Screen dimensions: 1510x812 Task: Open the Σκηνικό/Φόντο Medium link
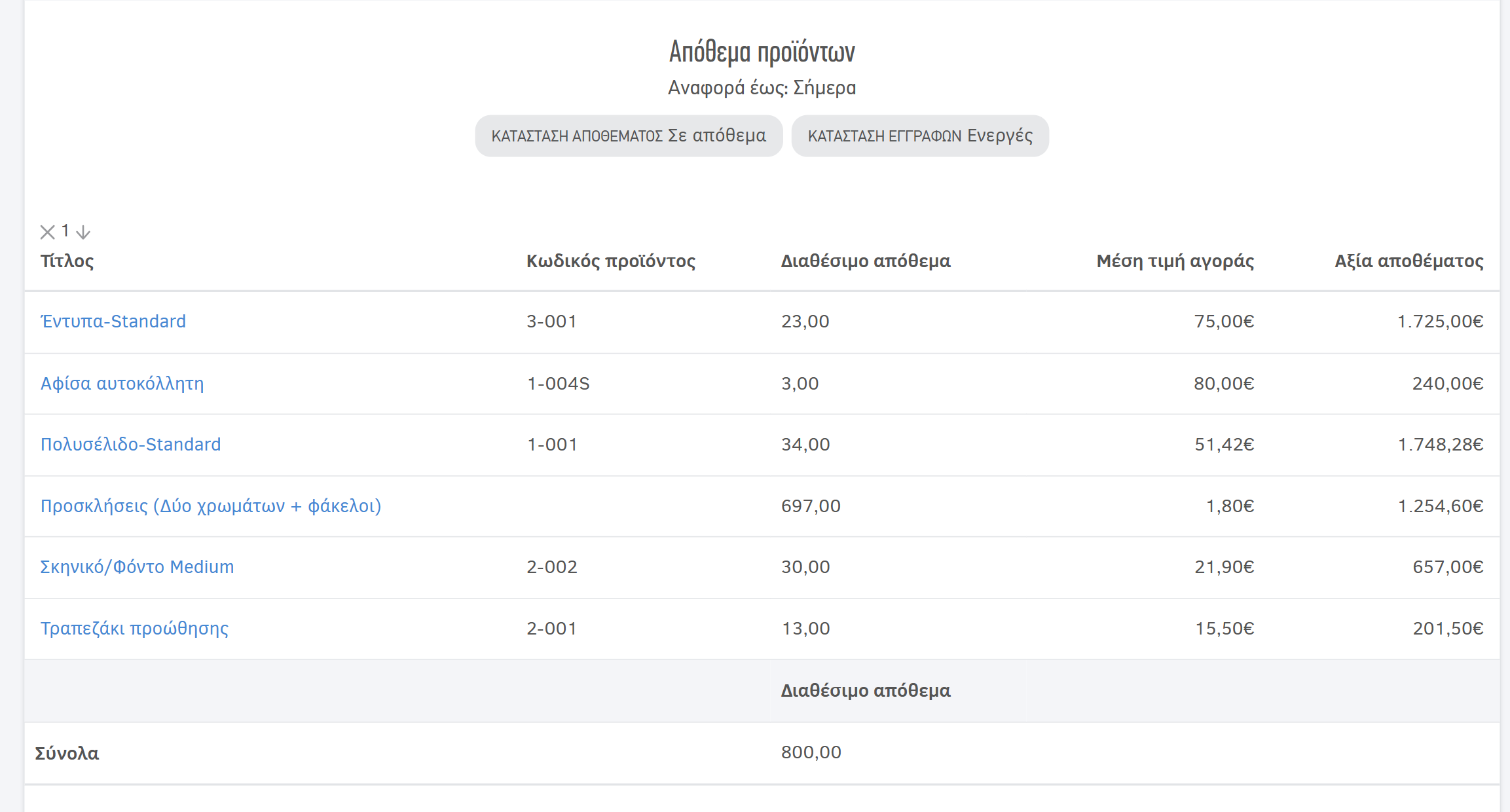(x=138, y=567)
